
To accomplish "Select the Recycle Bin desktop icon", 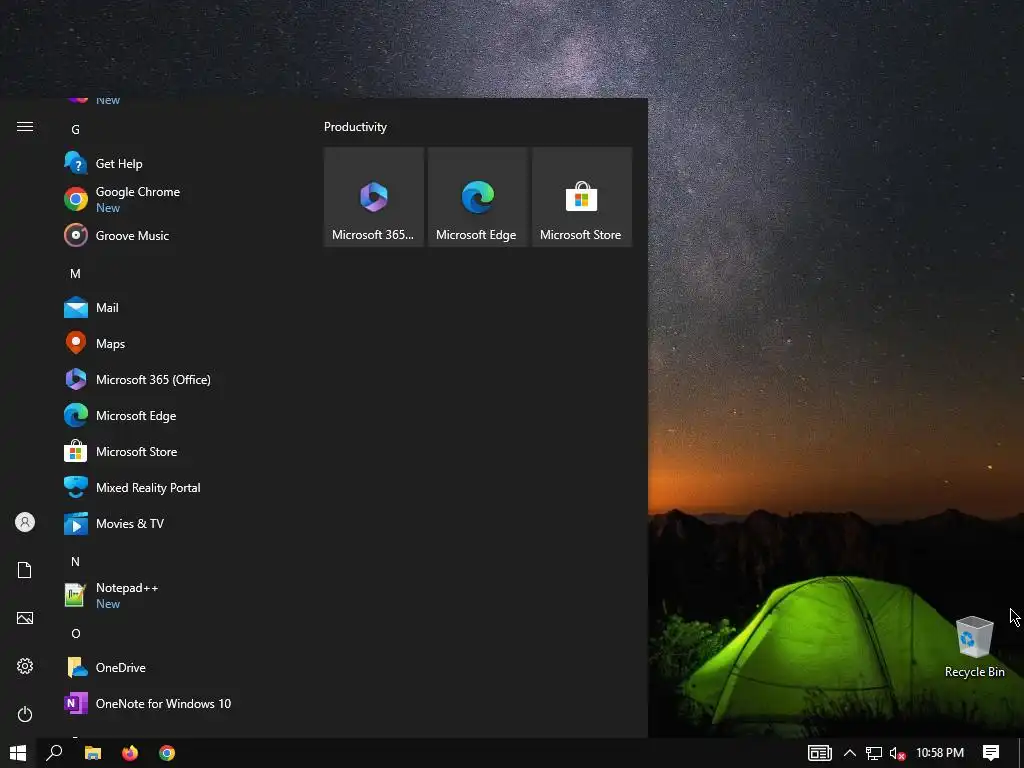I will coord(974,647).
